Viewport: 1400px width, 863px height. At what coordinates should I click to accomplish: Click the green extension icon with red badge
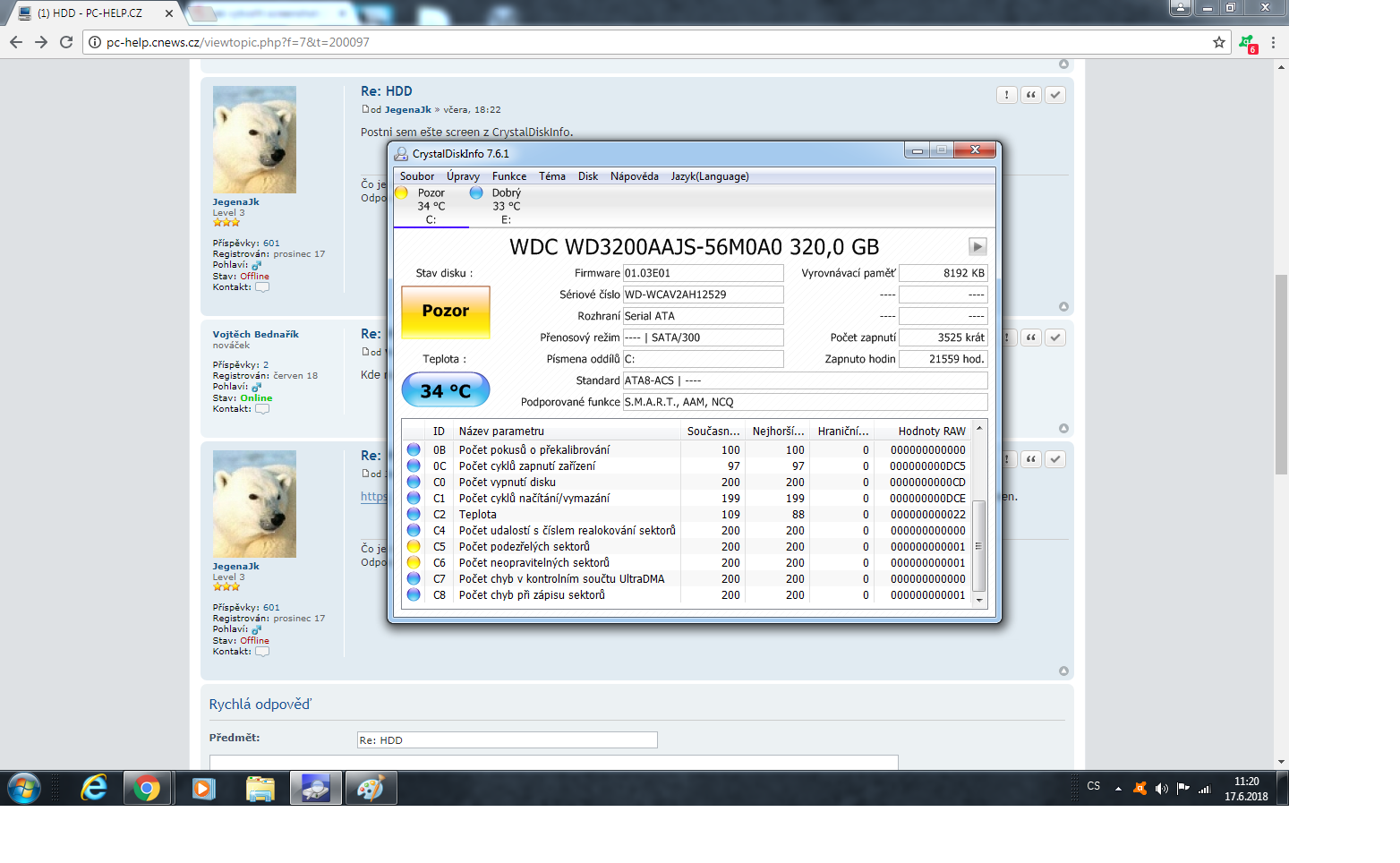click(x=1247, y=42)
